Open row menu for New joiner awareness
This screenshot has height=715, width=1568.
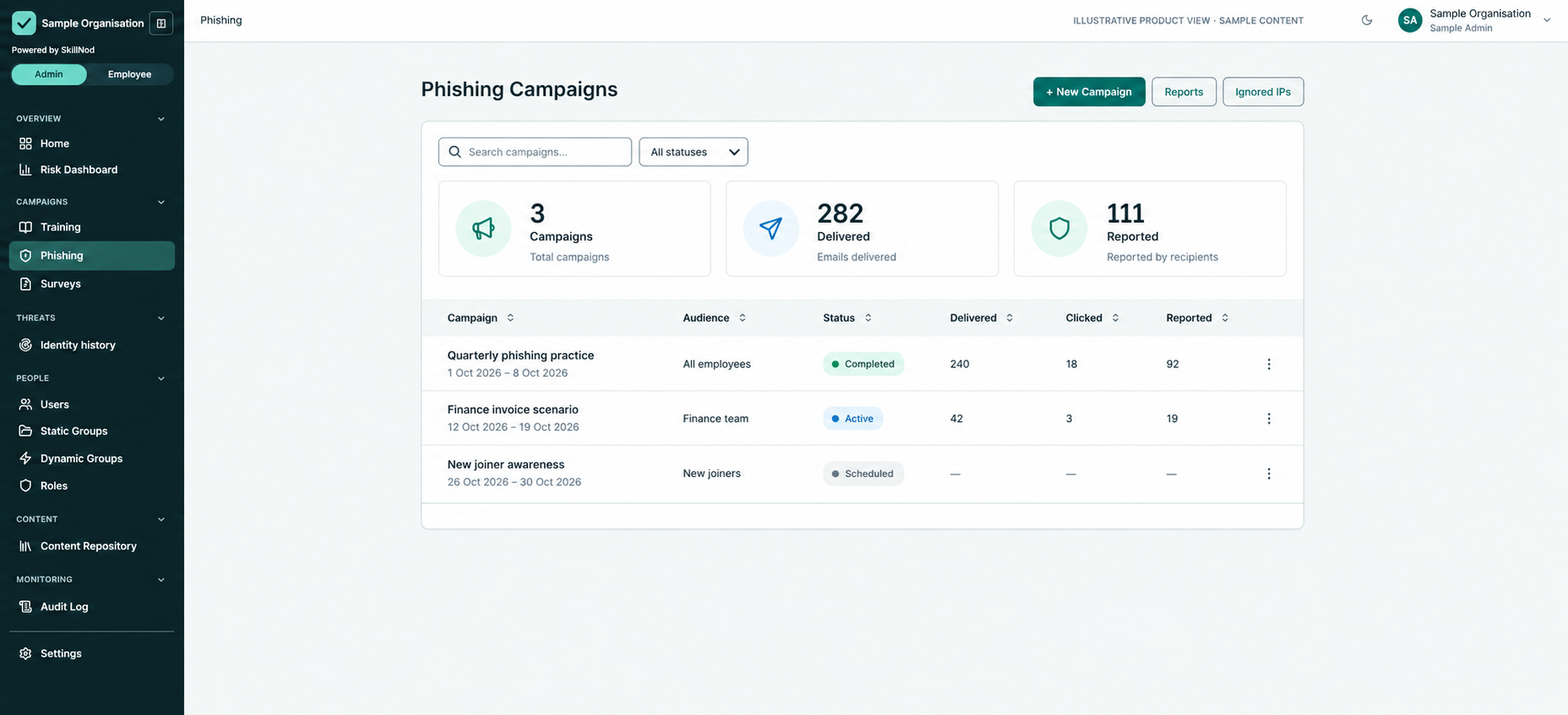point(1268,474)
